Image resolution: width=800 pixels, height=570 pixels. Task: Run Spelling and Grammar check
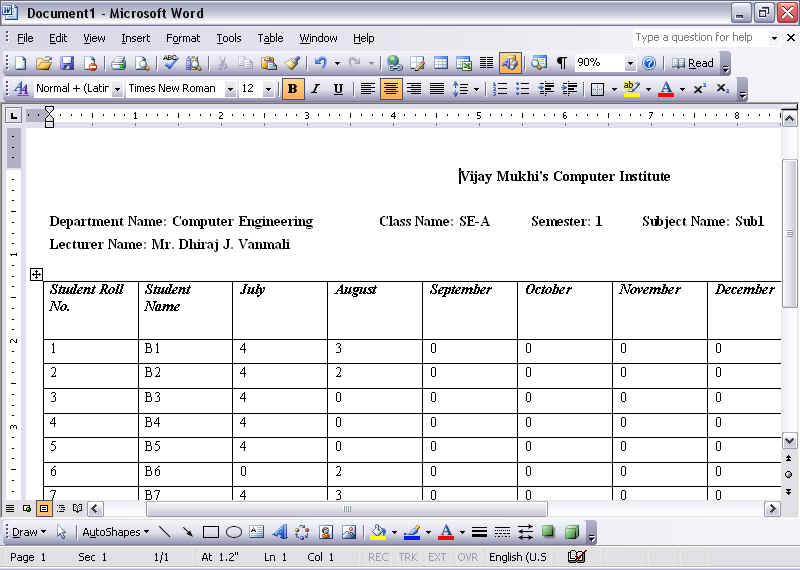(171, 63)
